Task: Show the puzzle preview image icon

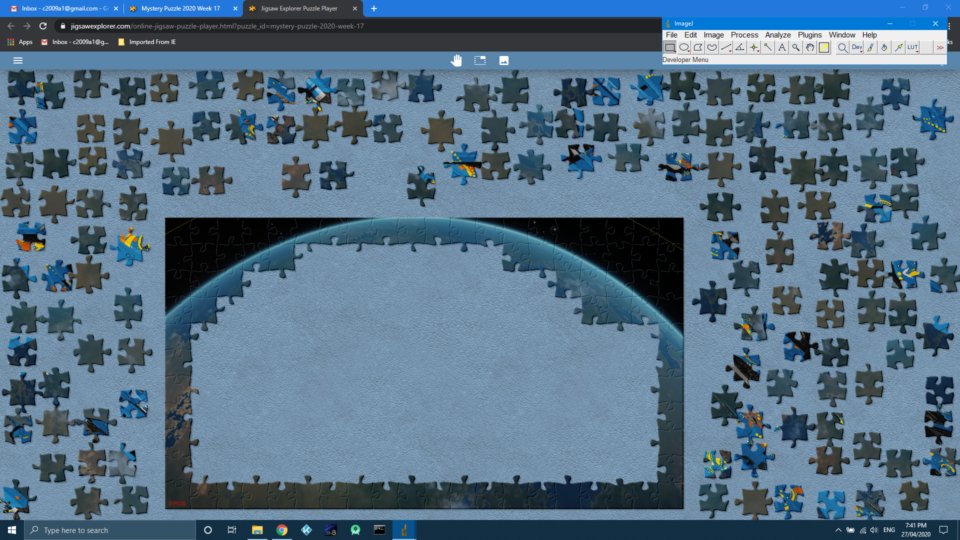Action: tap(504, 60)
